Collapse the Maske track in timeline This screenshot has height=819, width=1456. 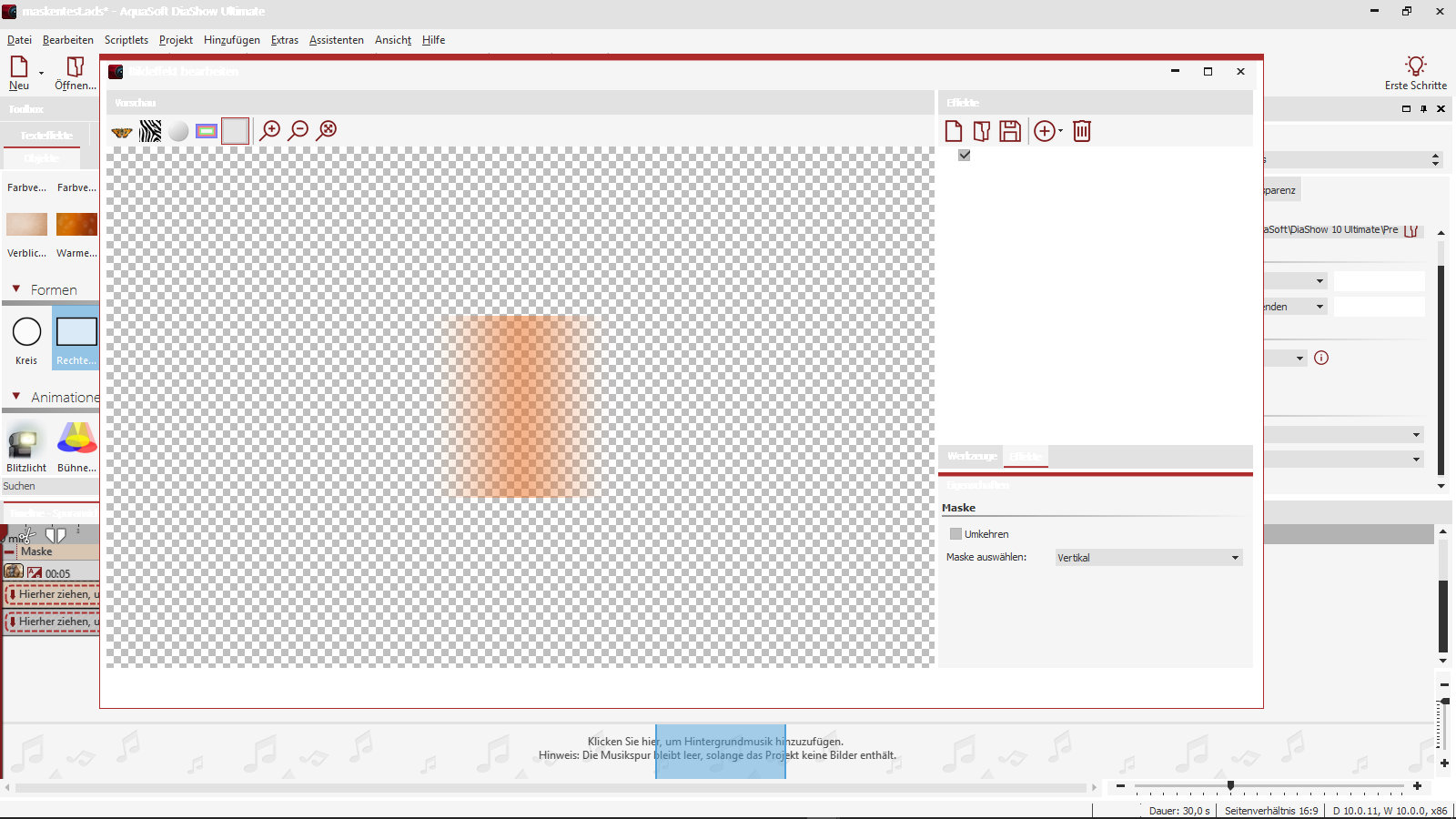[x=10, y=551]
